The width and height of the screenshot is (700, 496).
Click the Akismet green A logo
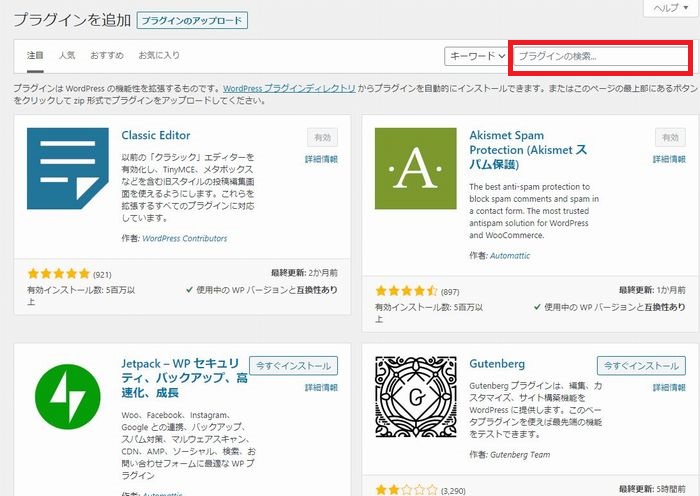(x=415, y=168)
